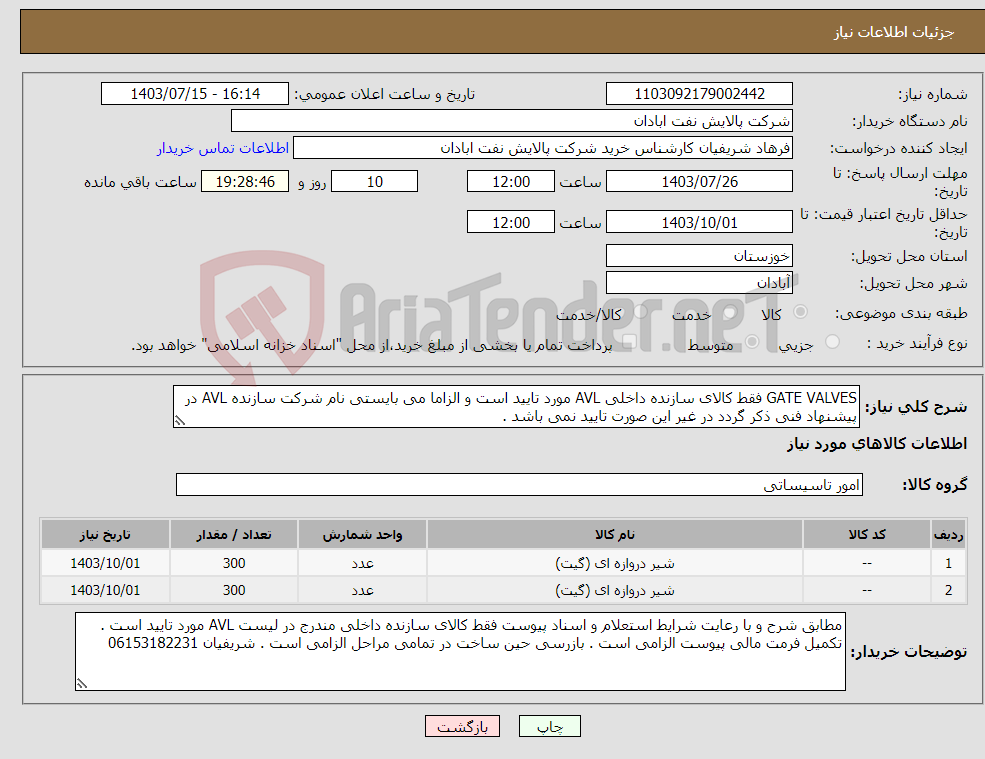Screen dimensions: 985x759
Task: Toggle the Islamic treasury payment checkbox
Action: pyautogui.click(x=629, y=342)
